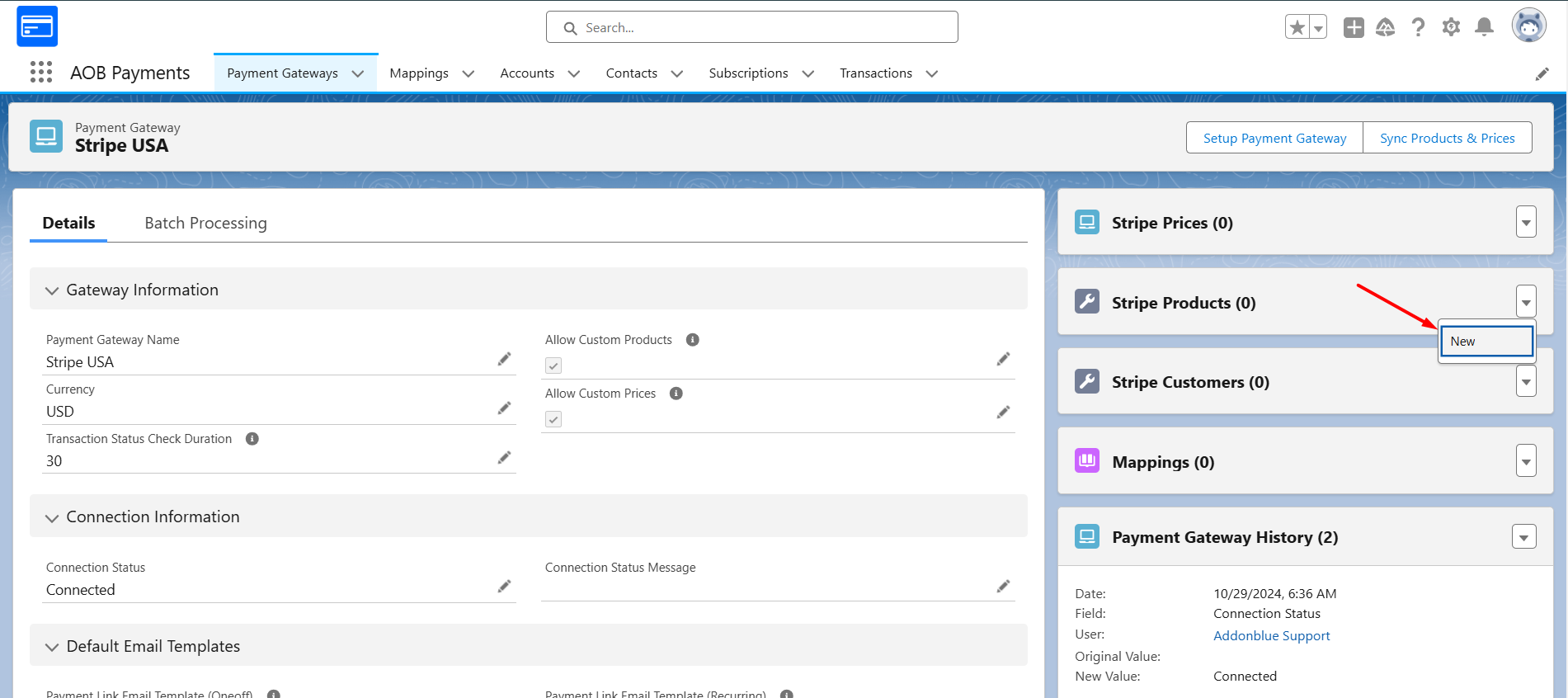Open the Setup gear icon
This screenshot has width=1568, height=698.
point(1451,27)
